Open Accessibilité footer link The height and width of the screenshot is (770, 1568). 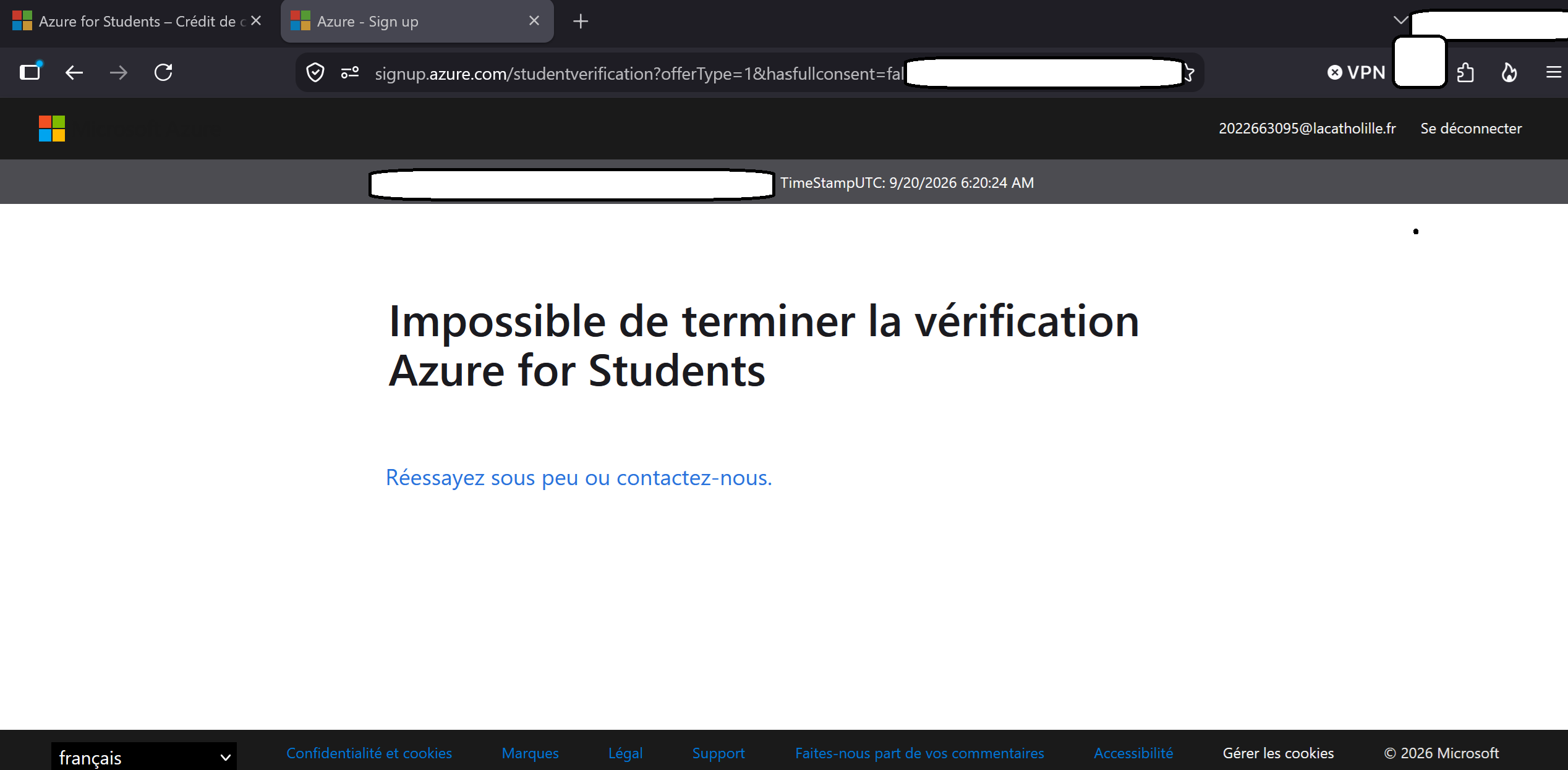coord(1133,753)
